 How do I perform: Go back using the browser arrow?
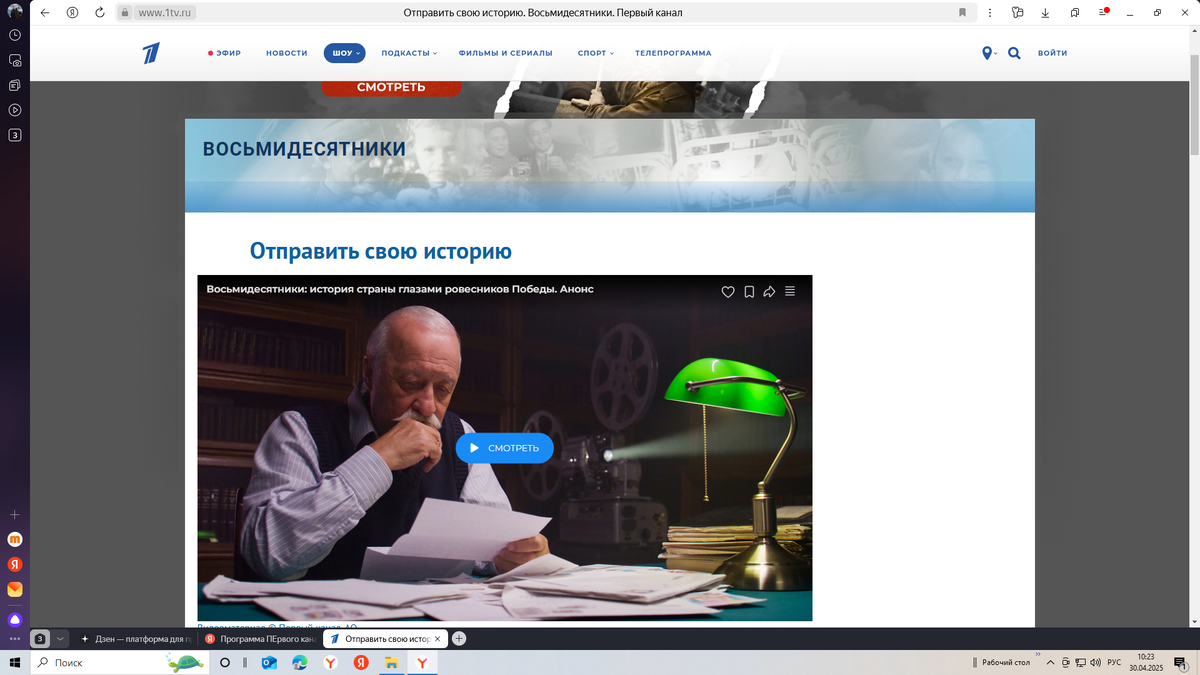click(x=44, y=12)
